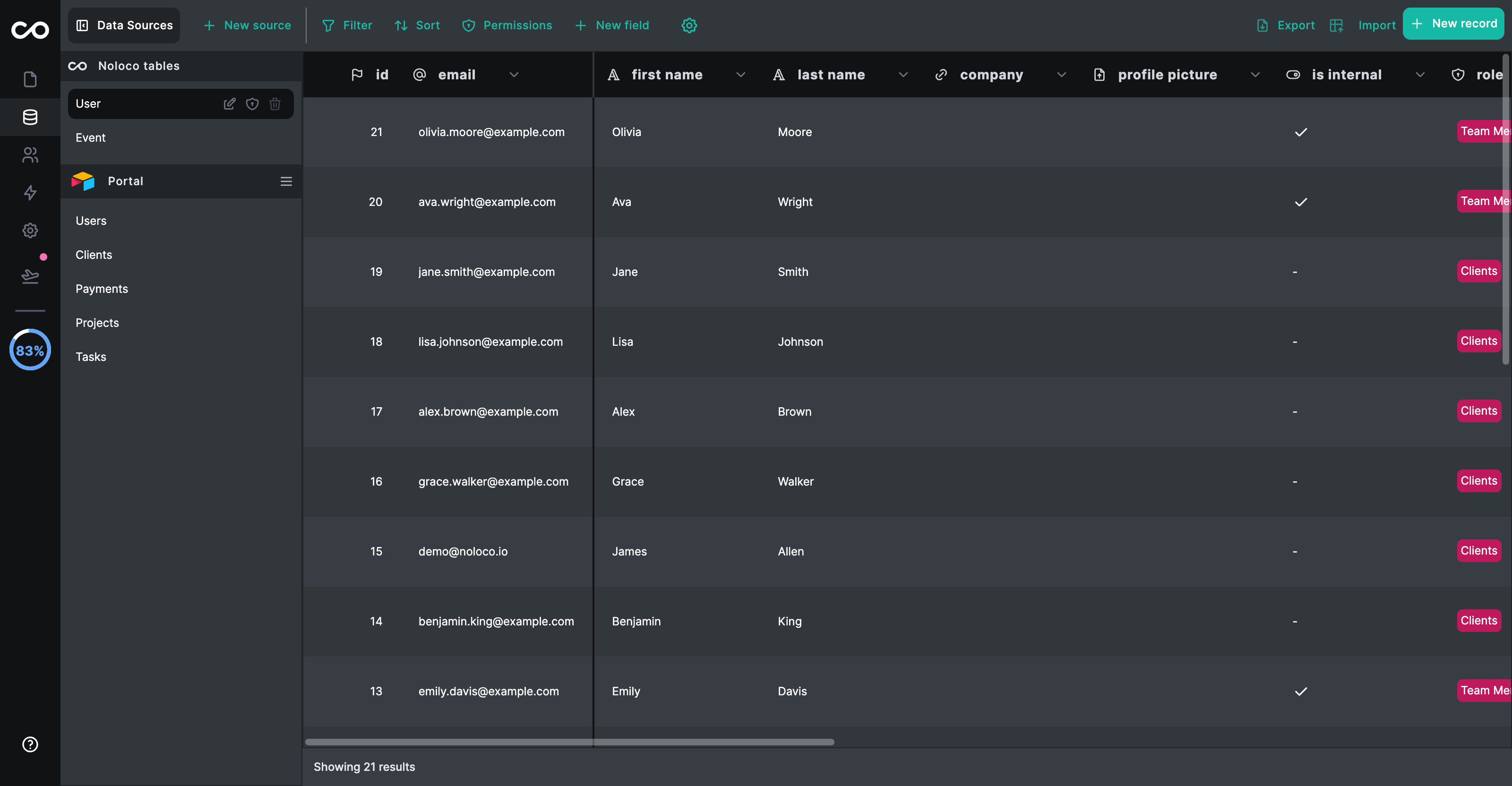The image size is (1512, 786).
Task: Open table settings gear in toolbar
Action: click(x=689, y=25)
